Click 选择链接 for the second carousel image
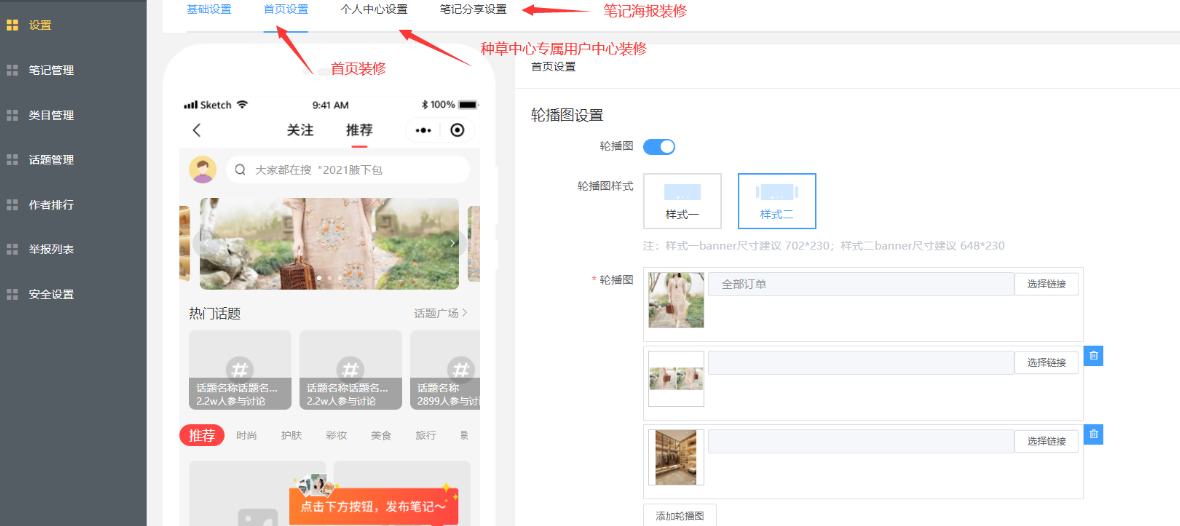This screenshot has width=1180, height=526. pos(1046,363)
